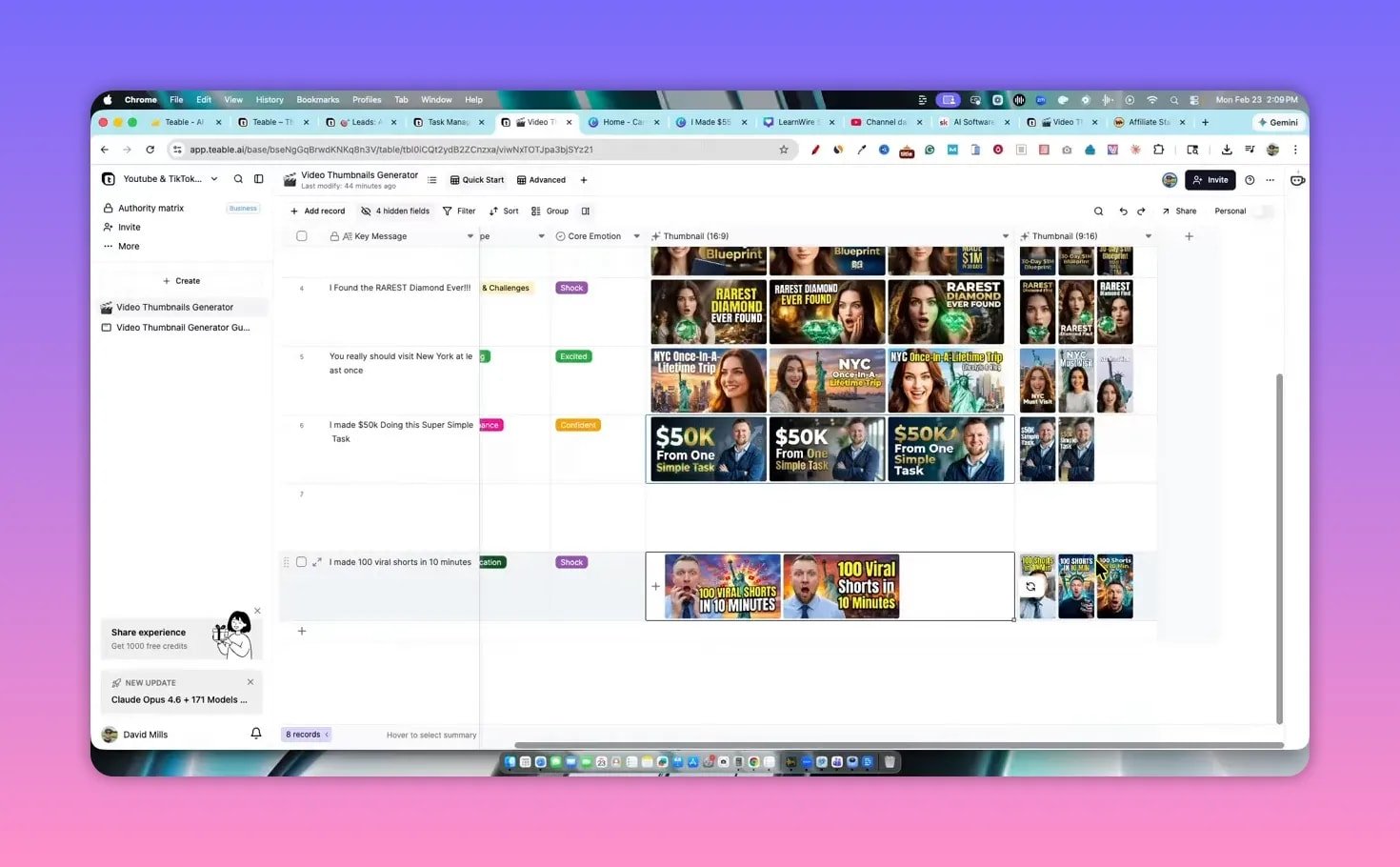Open the row height settings icon
This screenshot has height=867, width=1400.
pyautogui.click(x=586, y=211)
